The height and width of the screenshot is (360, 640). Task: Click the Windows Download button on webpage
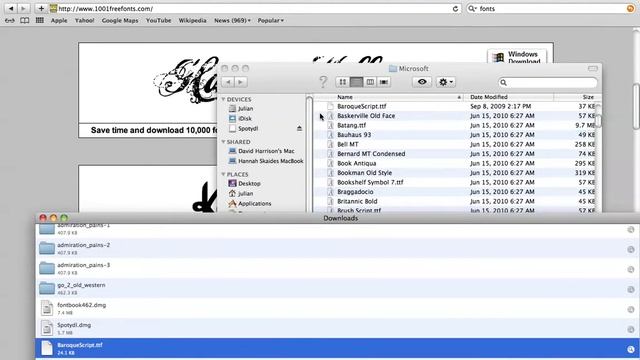(517, 57)
